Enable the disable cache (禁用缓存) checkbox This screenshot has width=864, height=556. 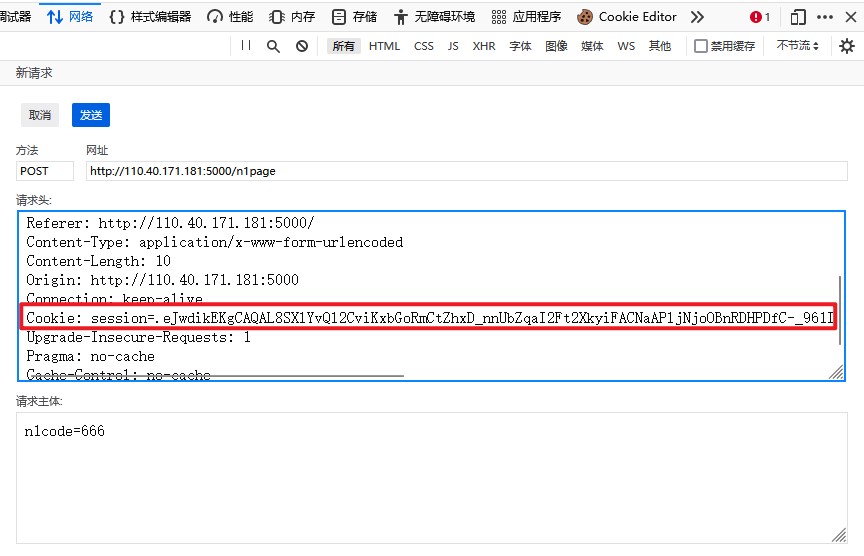(x=700, y=46)
